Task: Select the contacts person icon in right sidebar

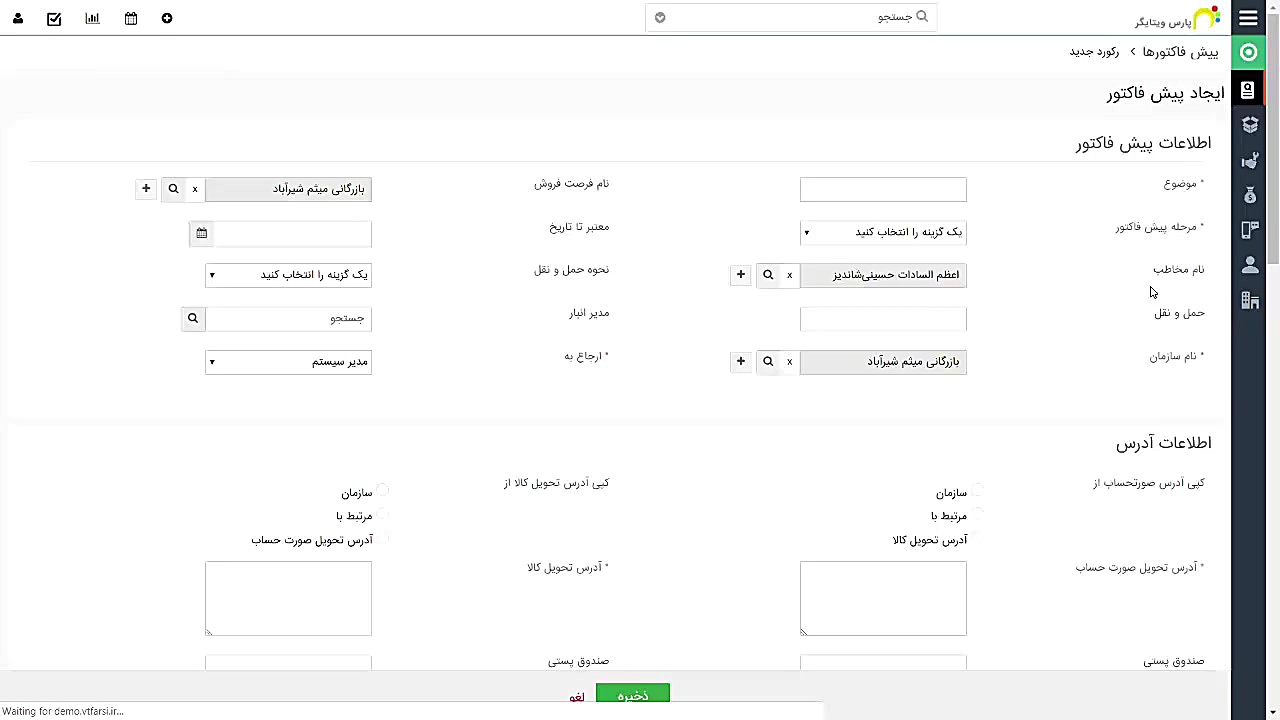Action: point(1250,264)
